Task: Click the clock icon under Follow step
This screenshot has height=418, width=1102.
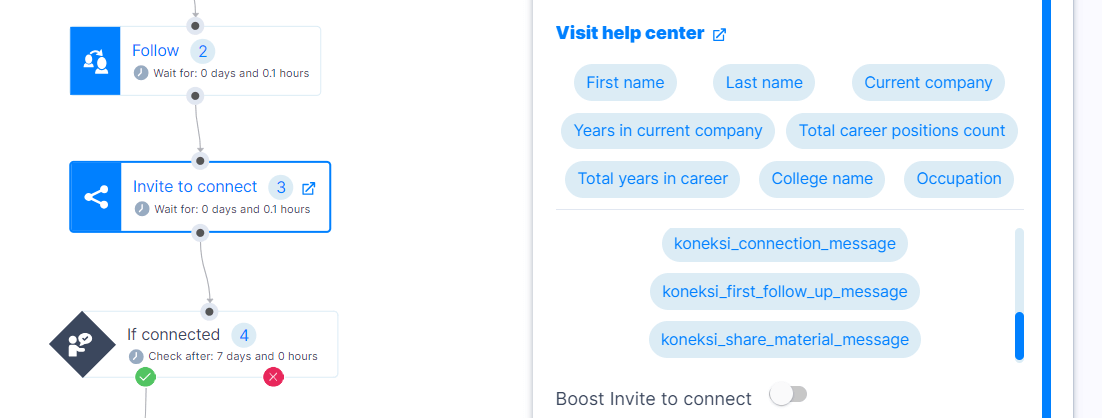Action: tap(141, 73)
